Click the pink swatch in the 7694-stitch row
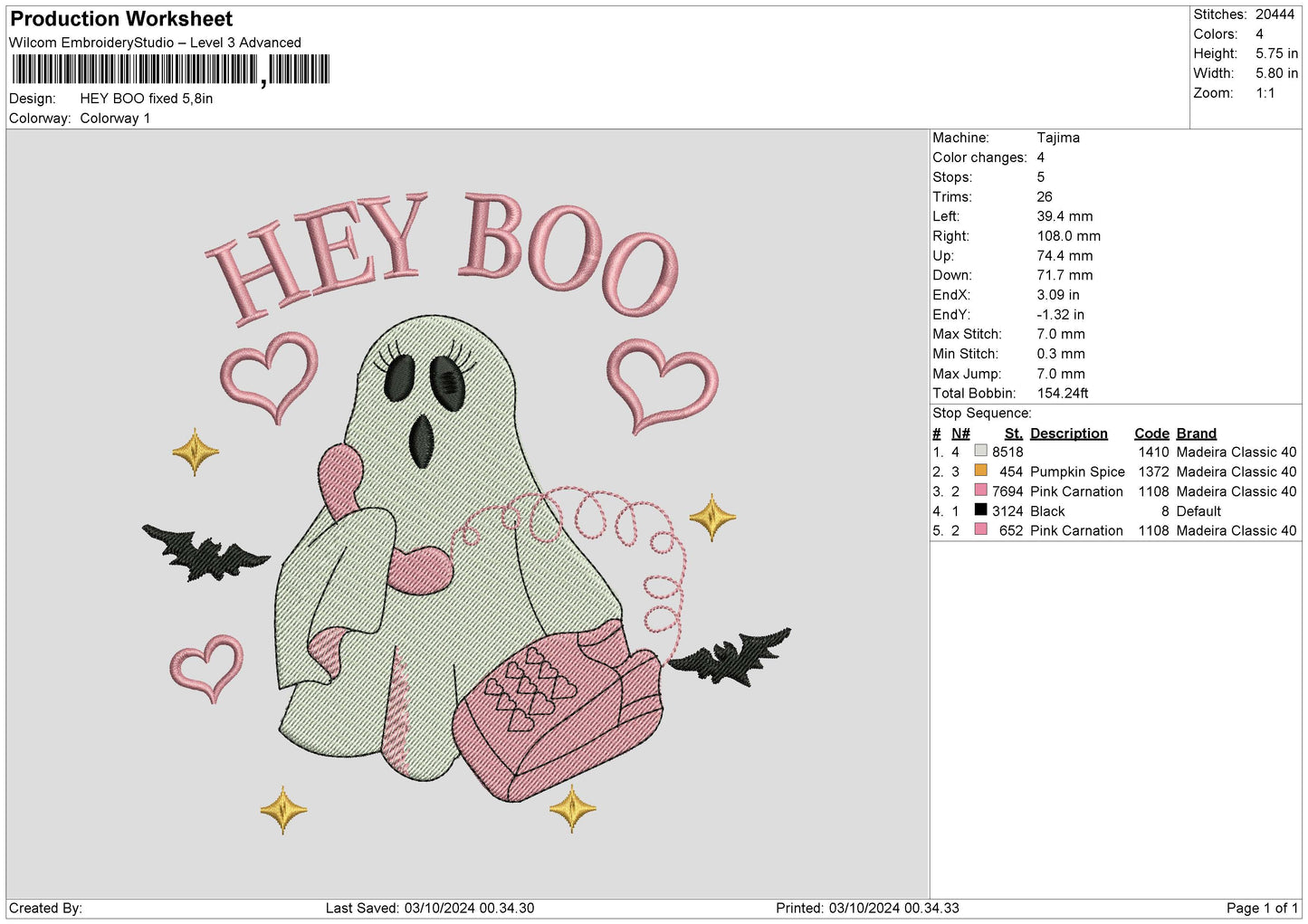 click(980, 491)
